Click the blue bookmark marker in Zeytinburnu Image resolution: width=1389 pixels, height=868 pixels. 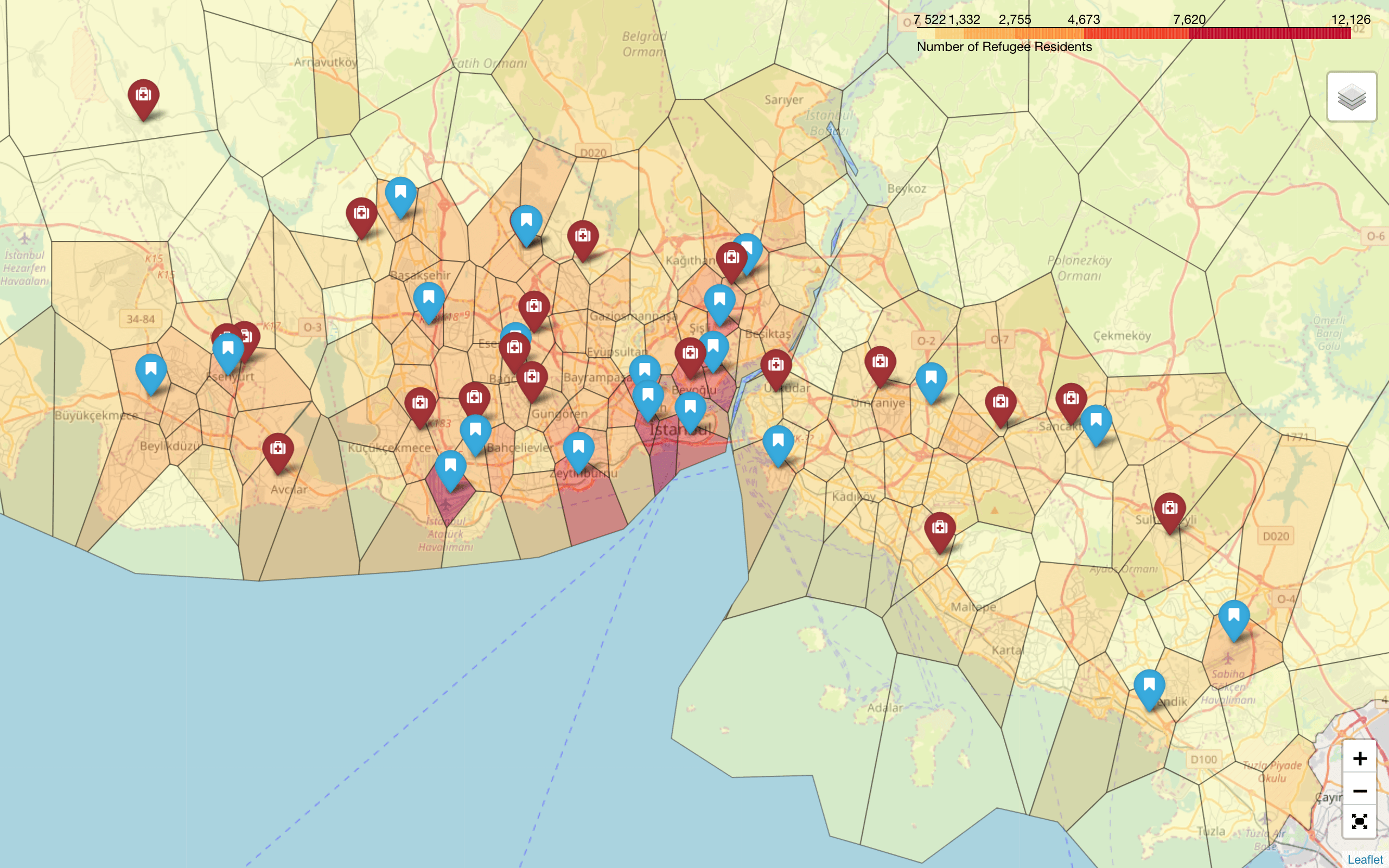point(578,448)
